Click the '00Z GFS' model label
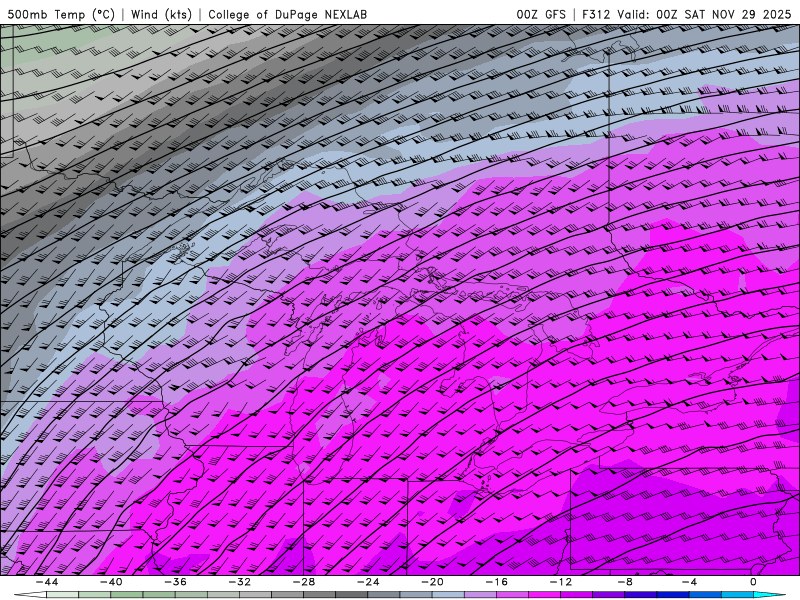This screenshot has height=600, width=800. pyautogui.click(x=541, y=14)
